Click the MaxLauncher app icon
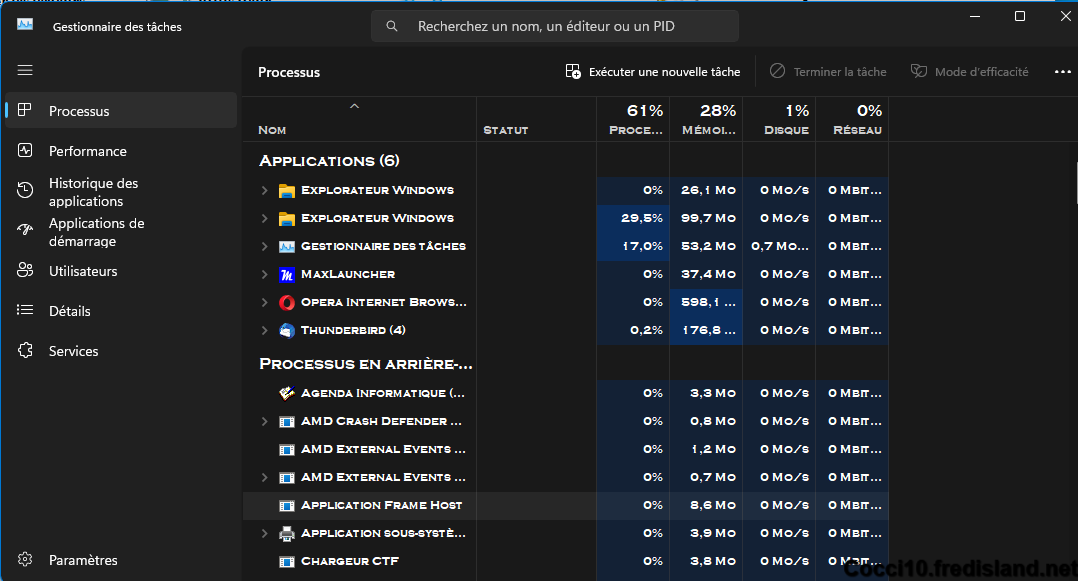The width and height of the screenshot is (1078, 581). [x=287, y=274]
